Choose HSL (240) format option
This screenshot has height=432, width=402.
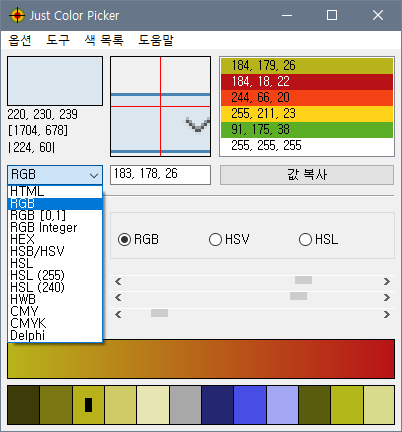click(55, 288)
